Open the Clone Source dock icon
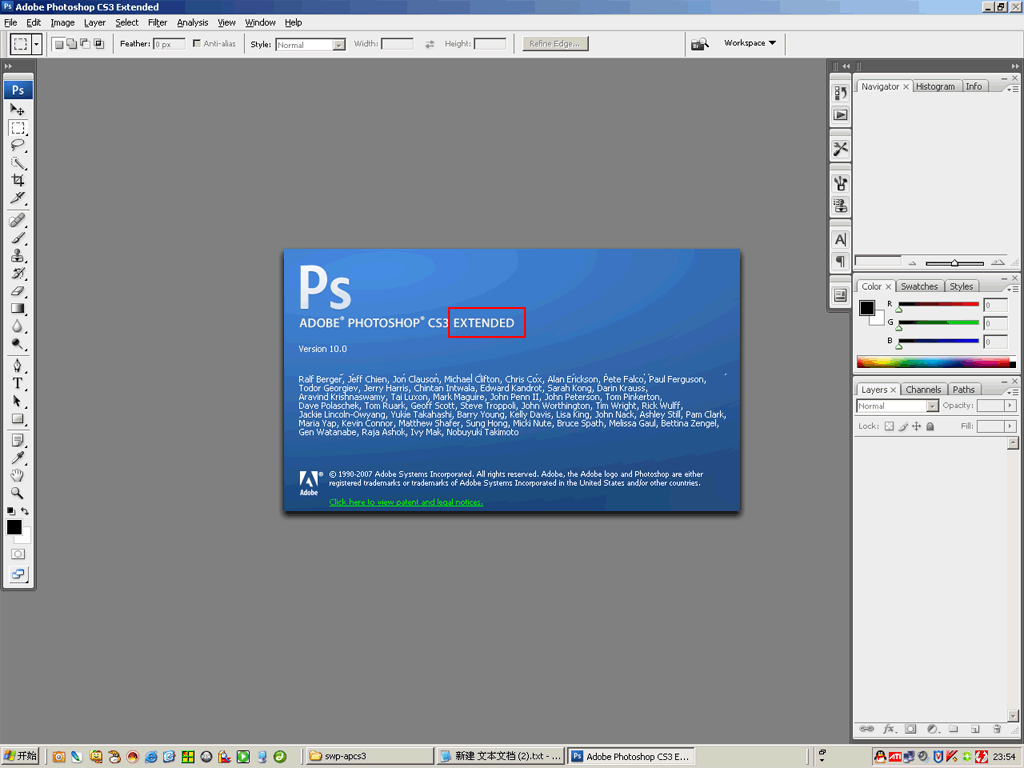The height and width of the screenshot is (768, 1024). coord(840,206)
